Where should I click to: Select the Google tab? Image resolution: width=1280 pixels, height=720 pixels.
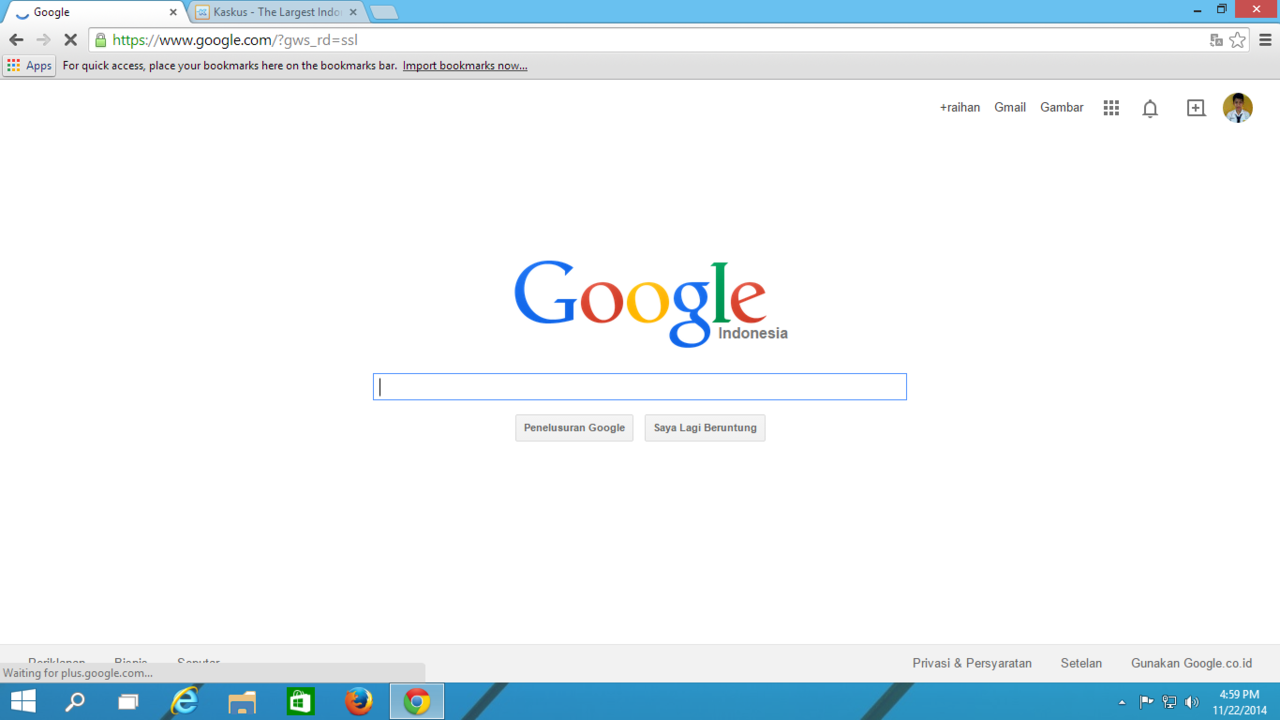(x=95, y=12)
